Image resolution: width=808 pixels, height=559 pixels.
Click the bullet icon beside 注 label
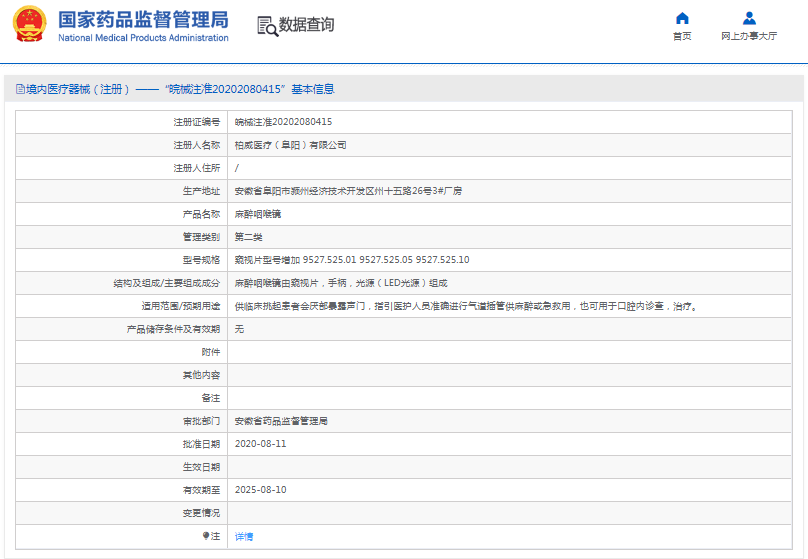206,536
